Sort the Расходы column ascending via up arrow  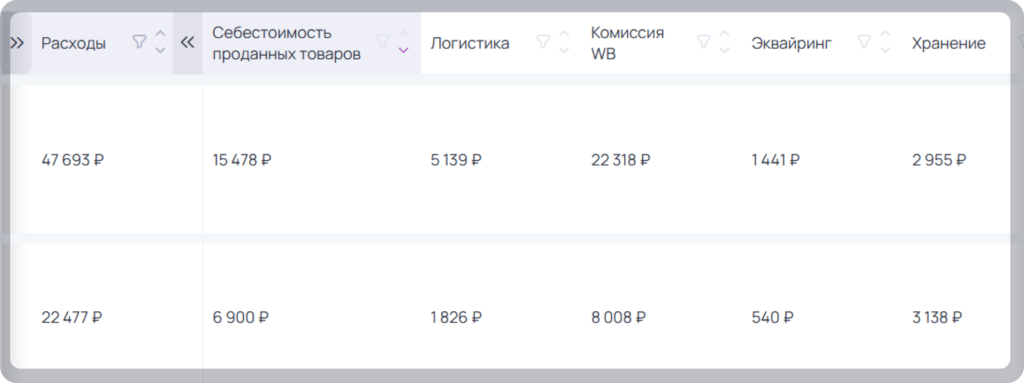161,34
